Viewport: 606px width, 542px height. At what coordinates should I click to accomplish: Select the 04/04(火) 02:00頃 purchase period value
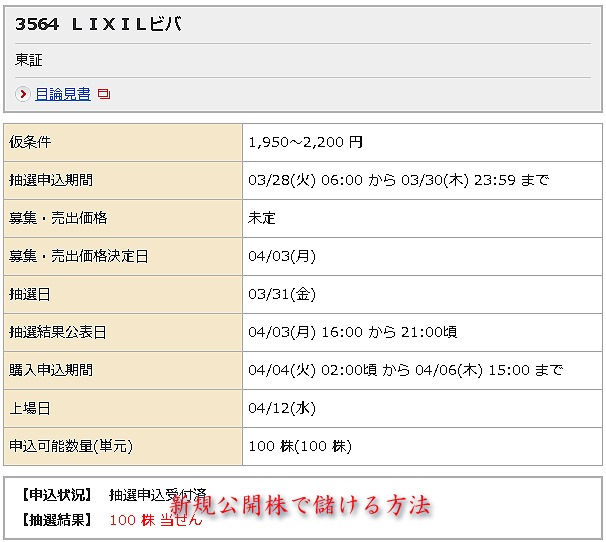coord(405,370)
